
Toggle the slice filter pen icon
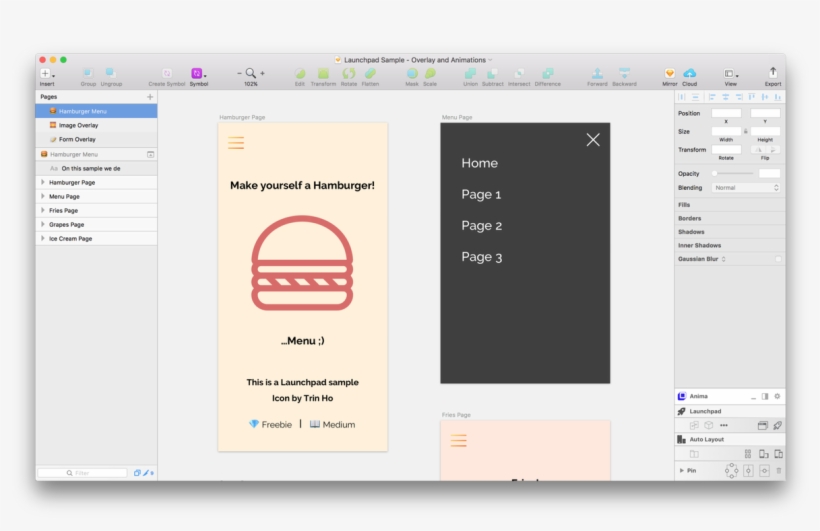click(x=147, y=473)
